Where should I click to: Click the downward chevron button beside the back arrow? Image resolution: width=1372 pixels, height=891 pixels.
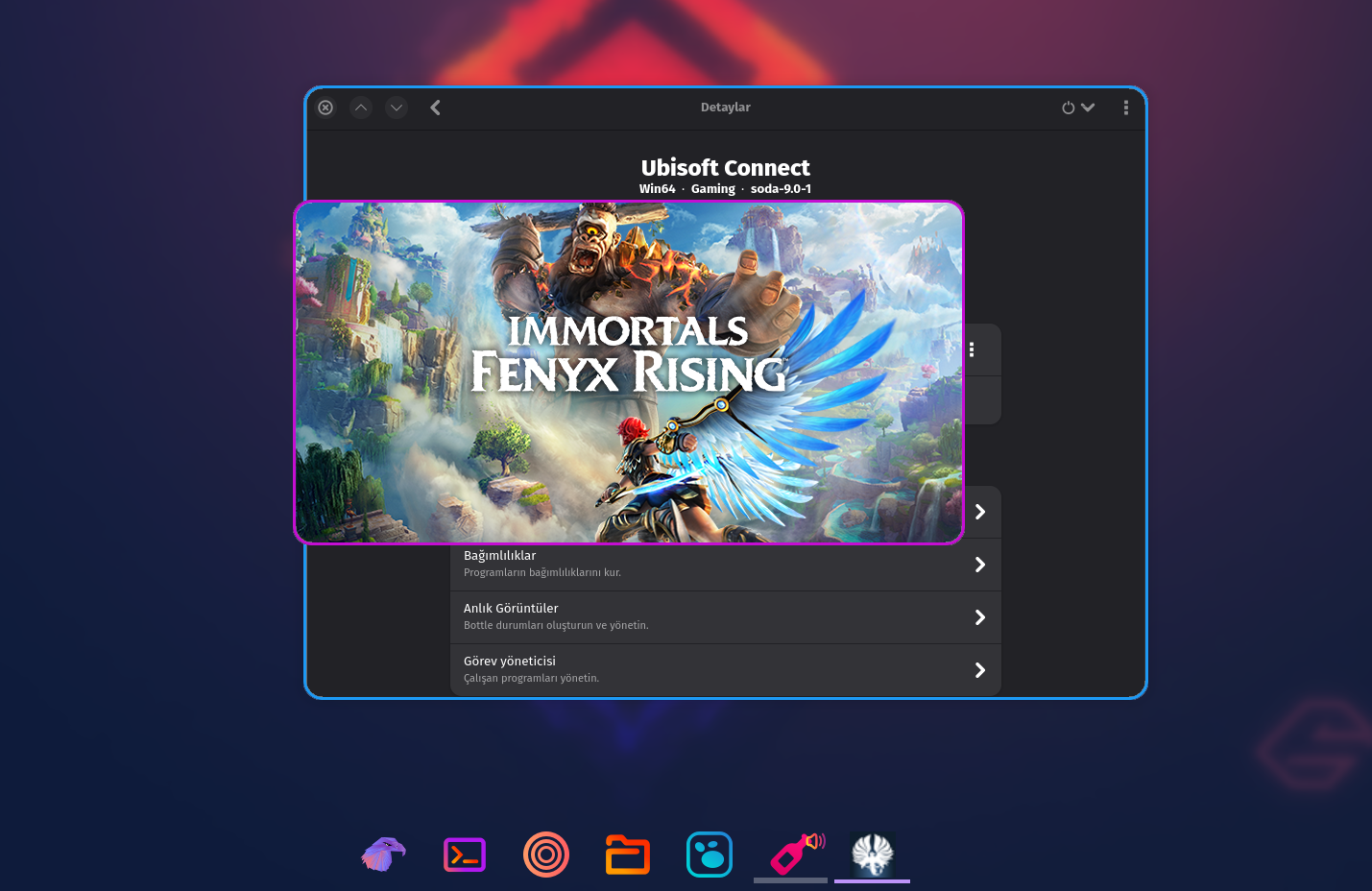pyautogui.click(x=397, y=108)
